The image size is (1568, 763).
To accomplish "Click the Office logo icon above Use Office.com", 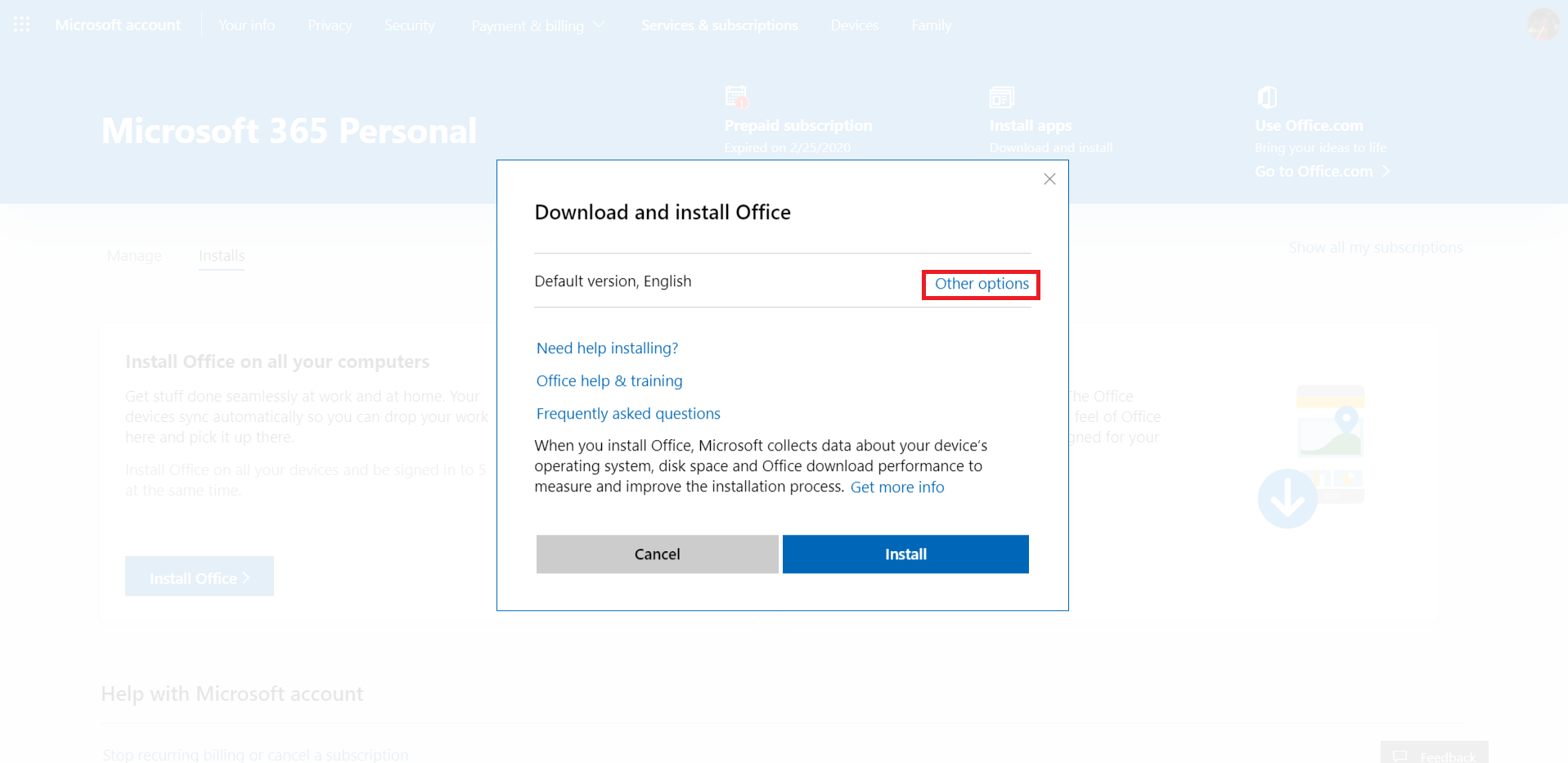I will point(1267,97).
